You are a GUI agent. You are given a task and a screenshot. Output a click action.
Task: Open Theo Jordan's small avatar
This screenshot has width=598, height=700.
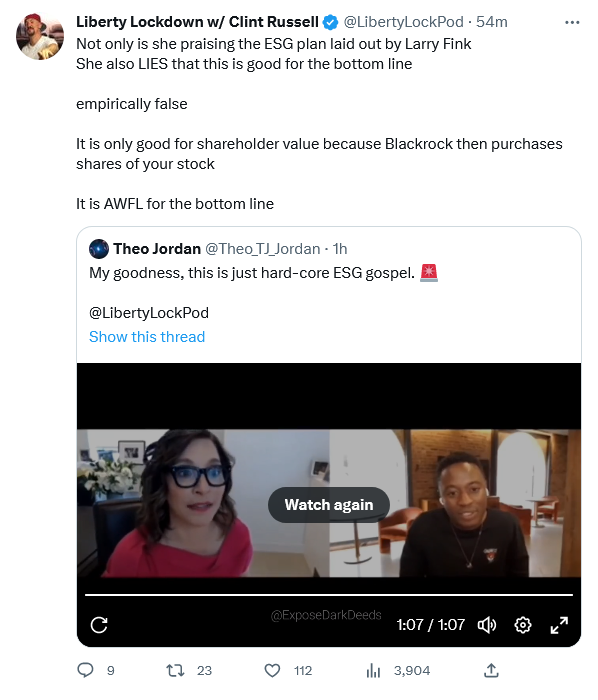pyautogui.click(x=99, y=249)
